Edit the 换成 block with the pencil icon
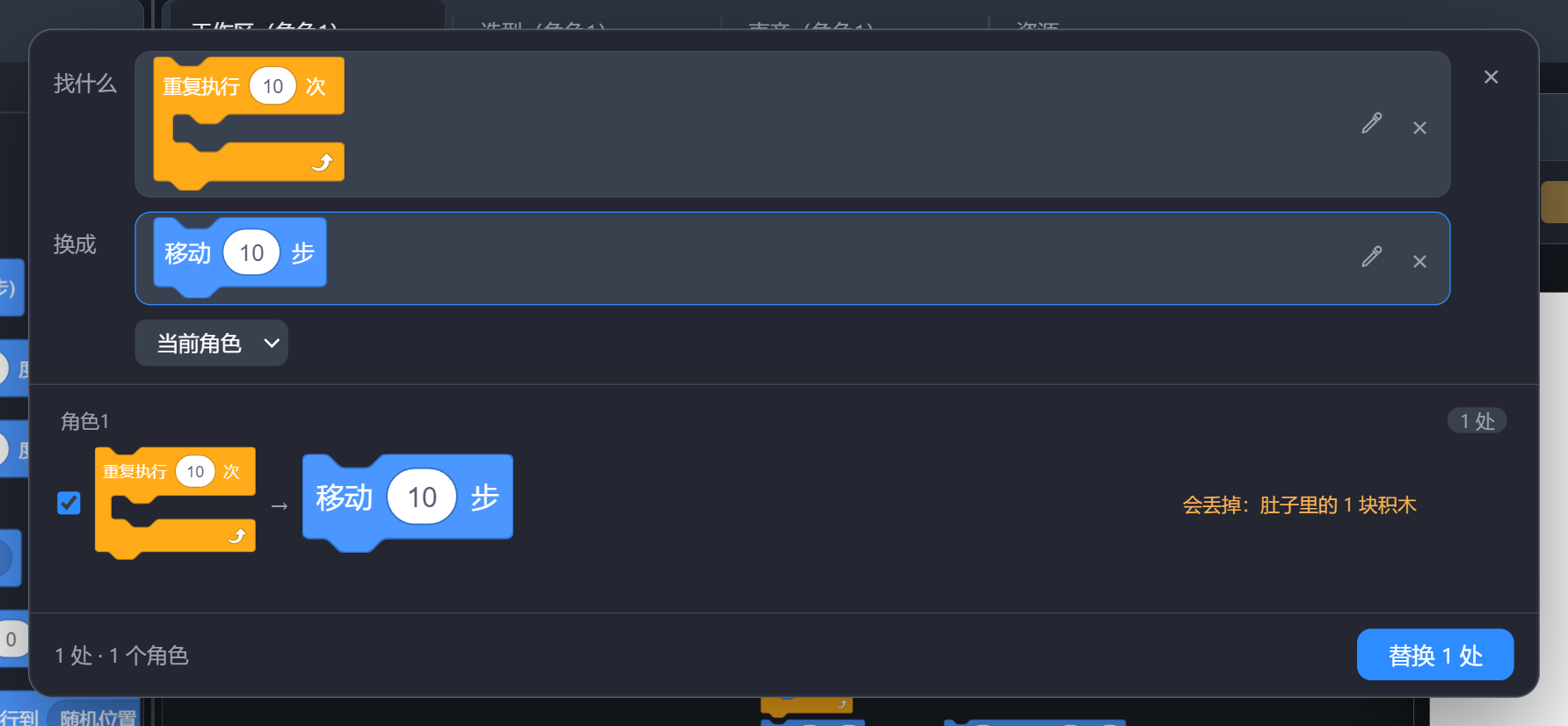The height and width of the screenshot is (726, 1568). (1371, 257)
